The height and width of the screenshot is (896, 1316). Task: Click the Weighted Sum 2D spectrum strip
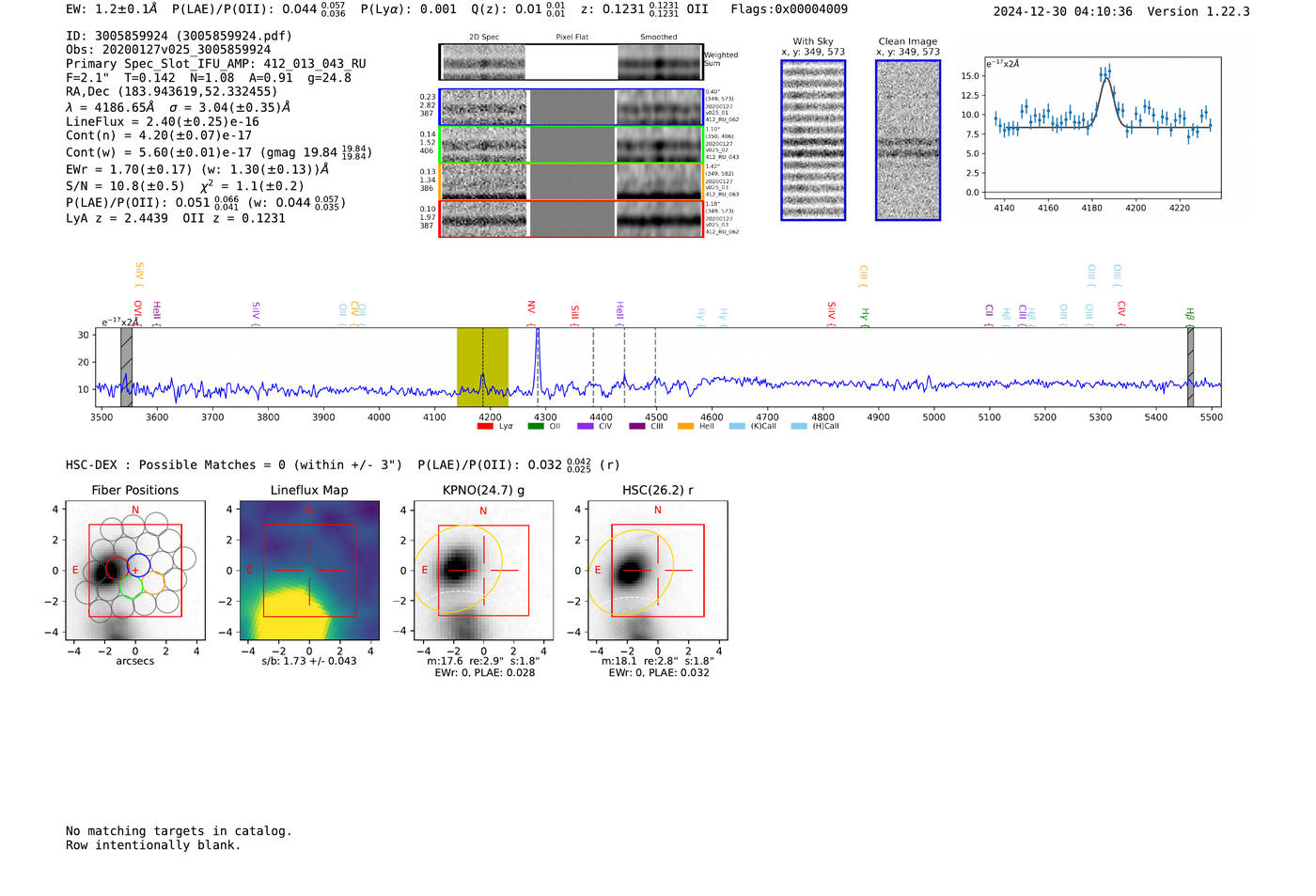(x=571, y=62)
